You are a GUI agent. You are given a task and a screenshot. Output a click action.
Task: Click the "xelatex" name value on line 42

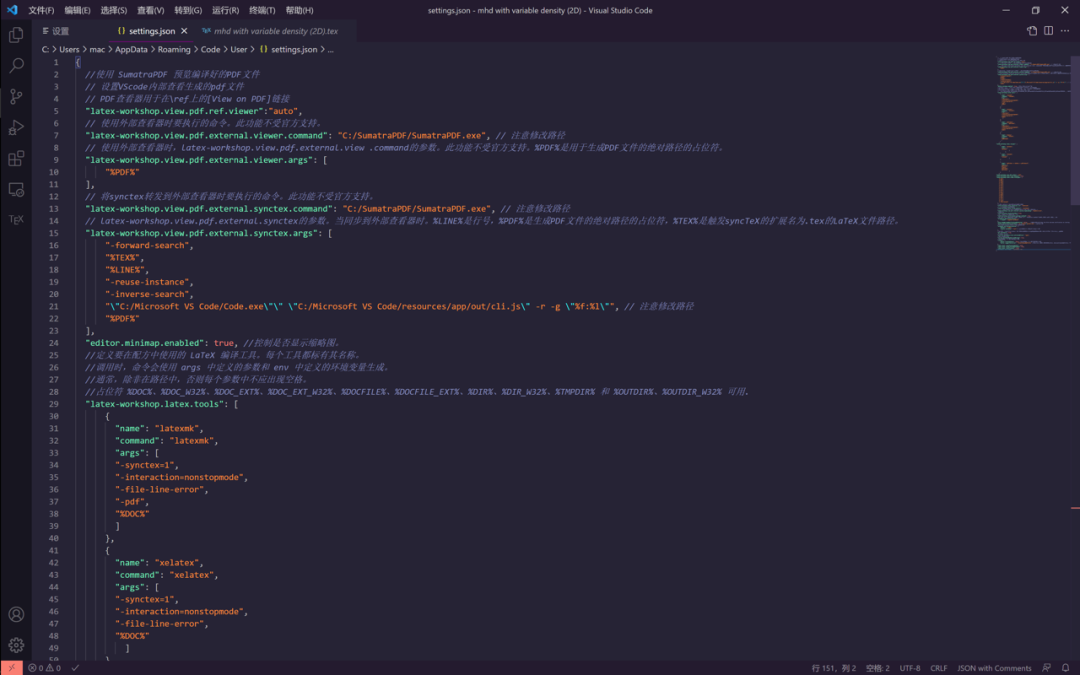tap(176, 563)
